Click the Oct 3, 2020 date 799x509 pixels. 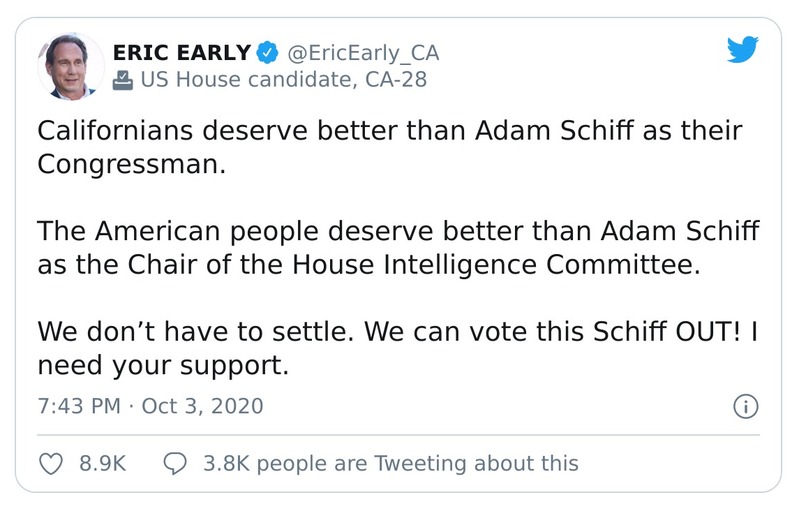pos(205,406)
